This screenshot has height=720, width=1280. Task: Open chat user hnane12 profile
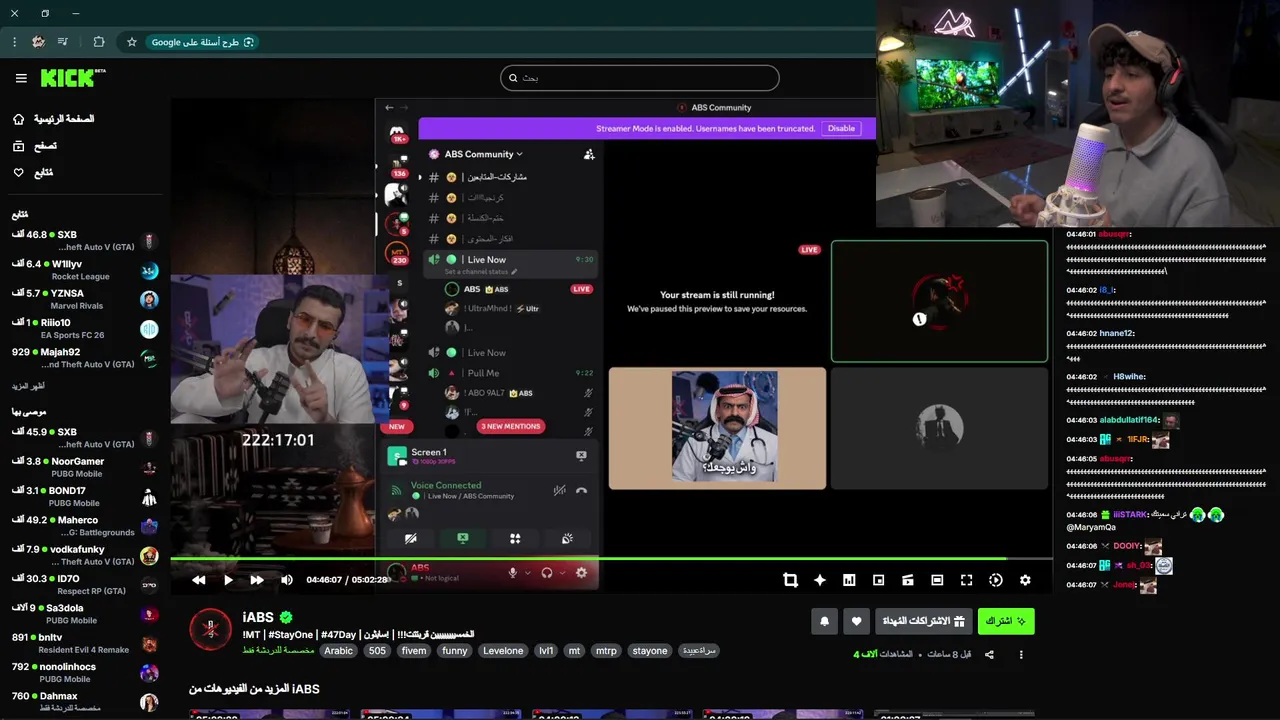pos(1117,333)
